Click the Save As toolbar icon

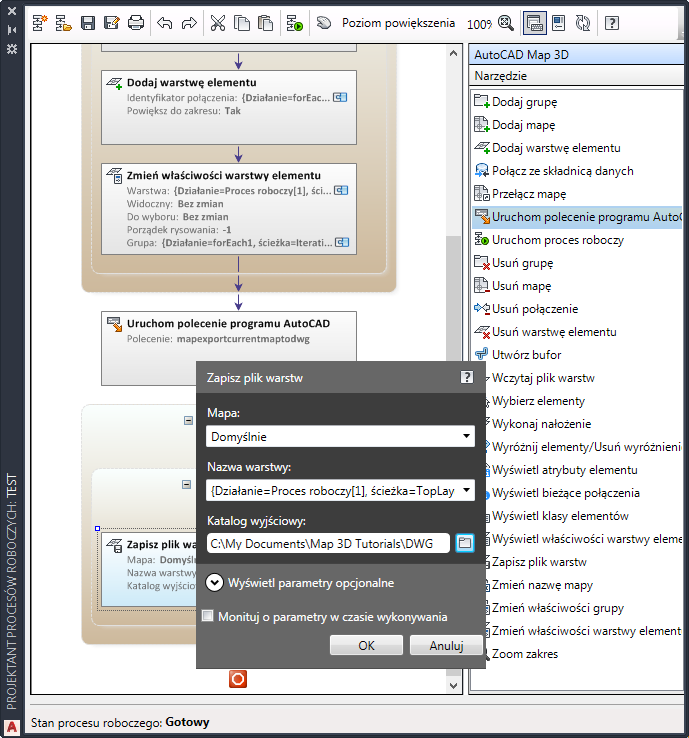tap(112, 23)
